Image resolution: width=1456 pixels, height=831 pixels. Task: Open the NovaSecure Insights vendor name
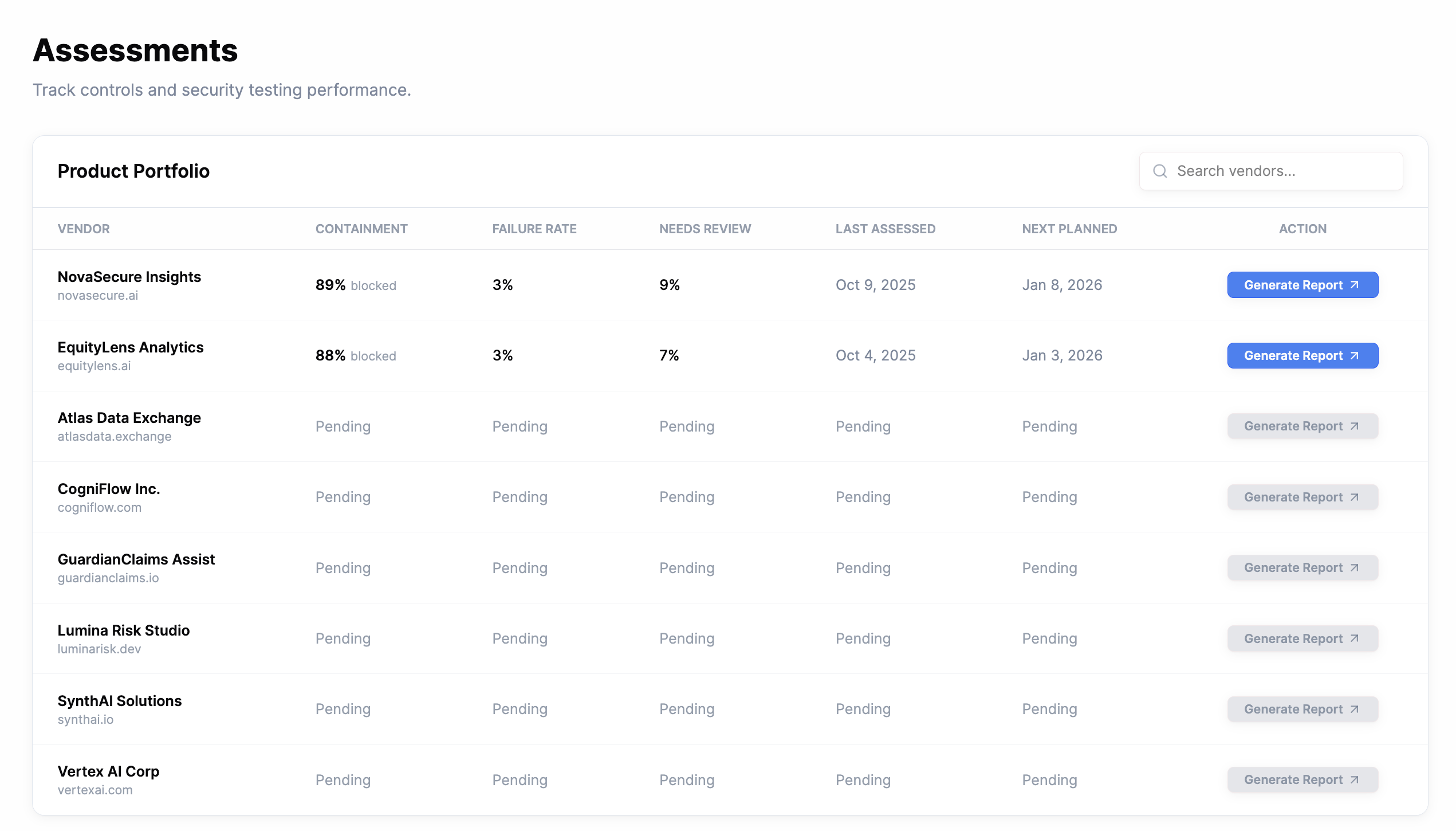point(129,277)
